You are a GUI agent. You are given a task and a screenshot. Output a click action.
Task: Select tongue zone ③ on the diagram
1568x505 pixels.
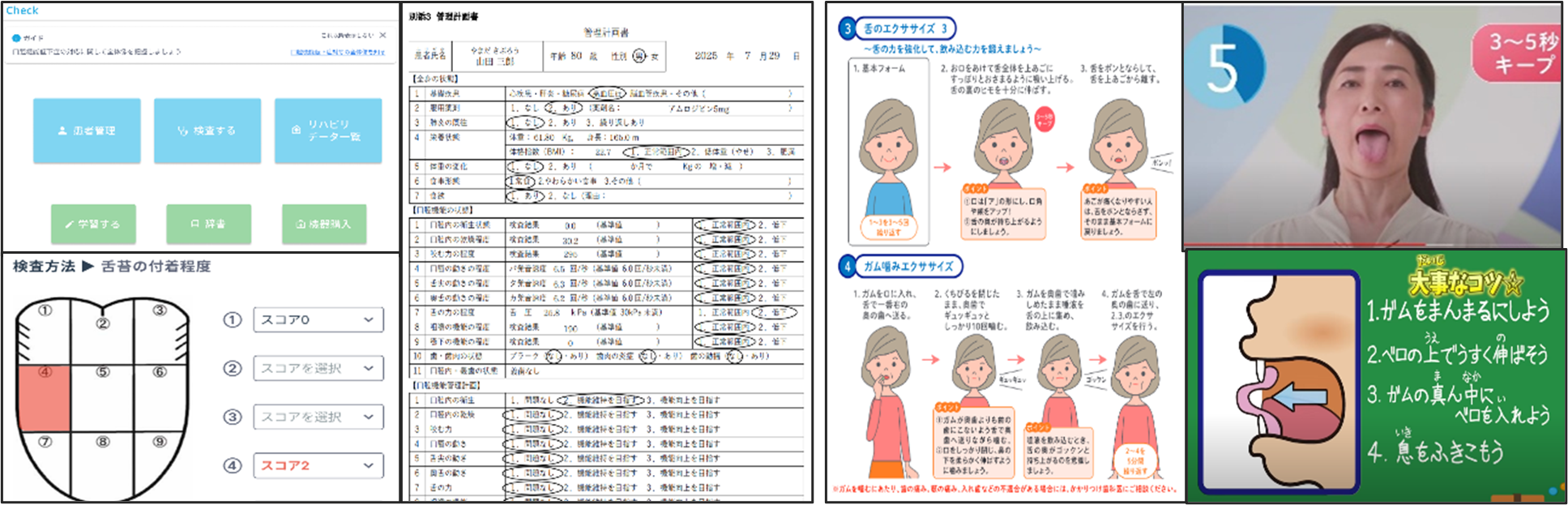coord(160,332)
